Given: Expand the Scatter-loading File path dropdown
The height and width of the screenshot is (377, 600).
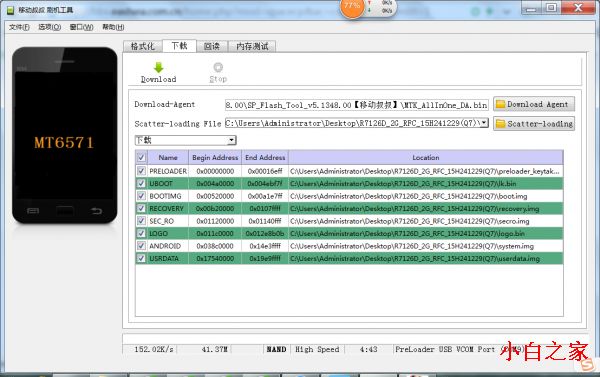Looking at the screenshot, I should click(x=484, y=123).
